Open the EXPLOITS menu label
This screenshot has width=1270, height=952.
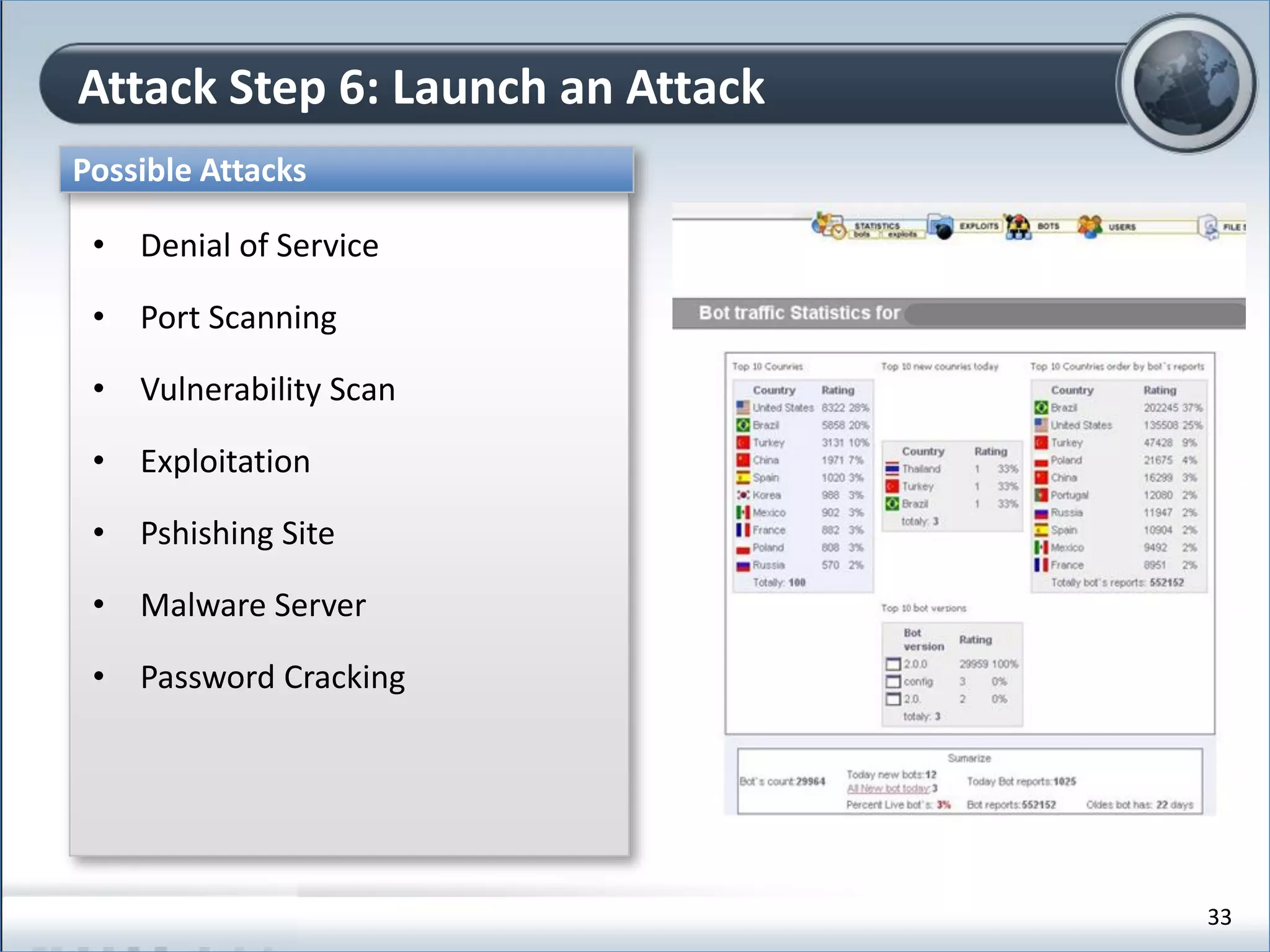point(979,226)
